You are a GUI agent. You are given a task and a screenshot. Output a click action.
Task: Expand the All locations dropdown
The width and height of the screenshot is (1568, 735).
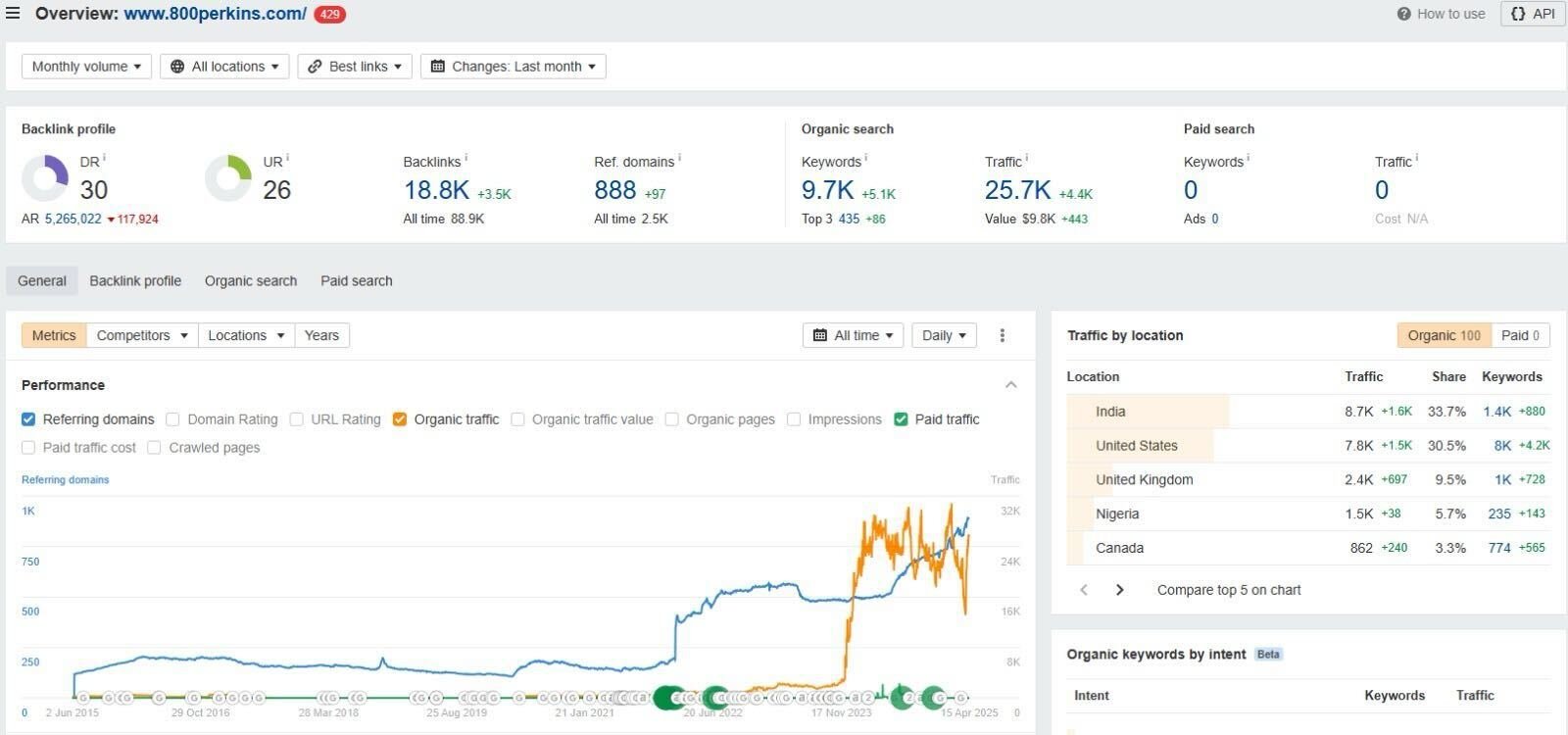point(224,67)
